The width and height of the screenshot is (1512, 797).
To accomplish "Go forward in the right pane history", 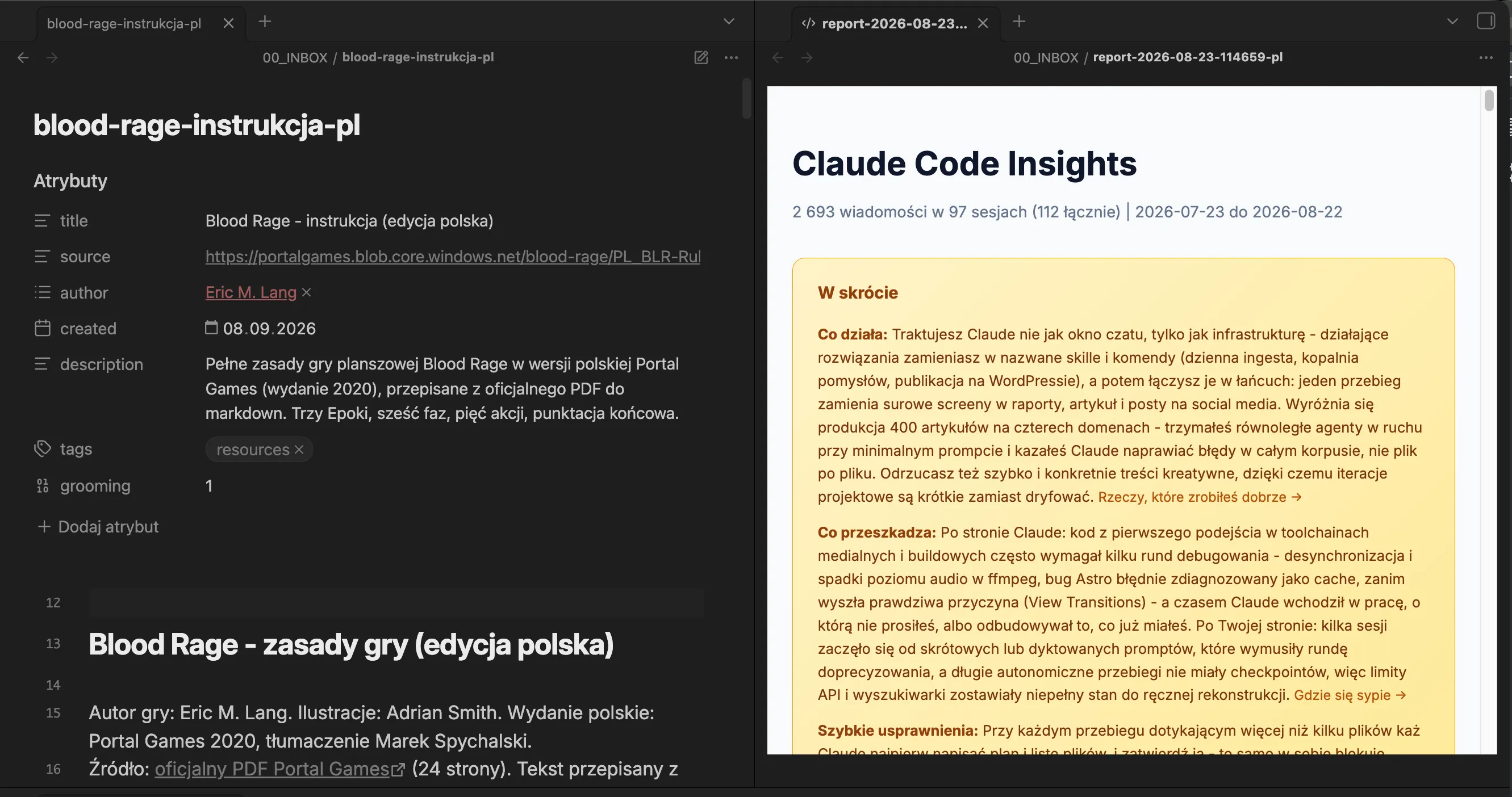I will [807, 57].
